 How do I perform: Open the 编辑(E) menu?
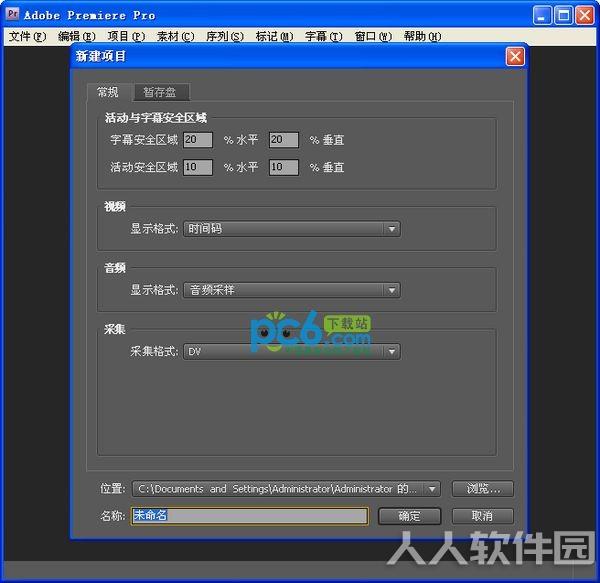point(77,36)
